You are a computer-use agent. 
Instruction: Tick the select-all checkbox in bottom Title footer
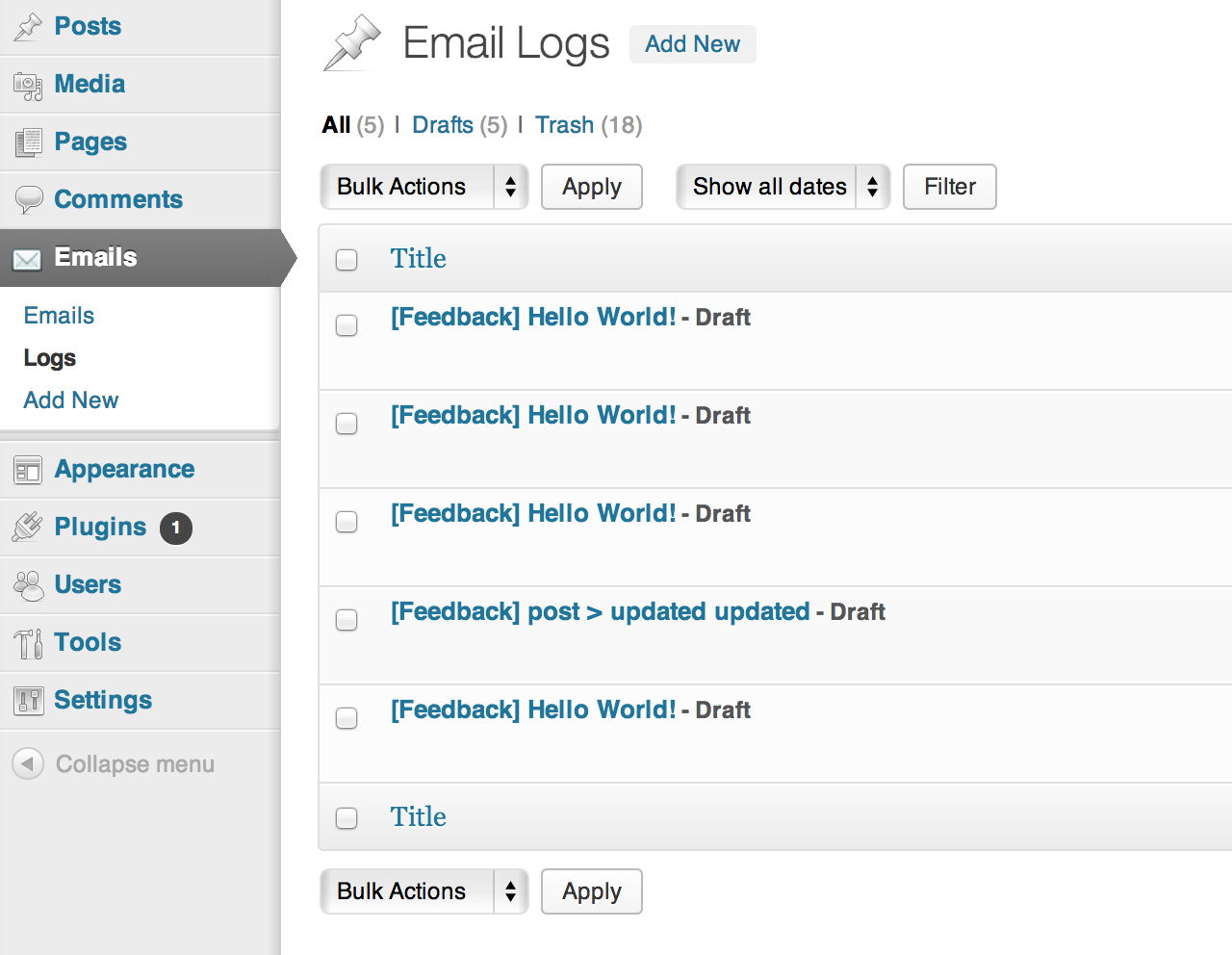pyautogui.click(x=346, y=818)
